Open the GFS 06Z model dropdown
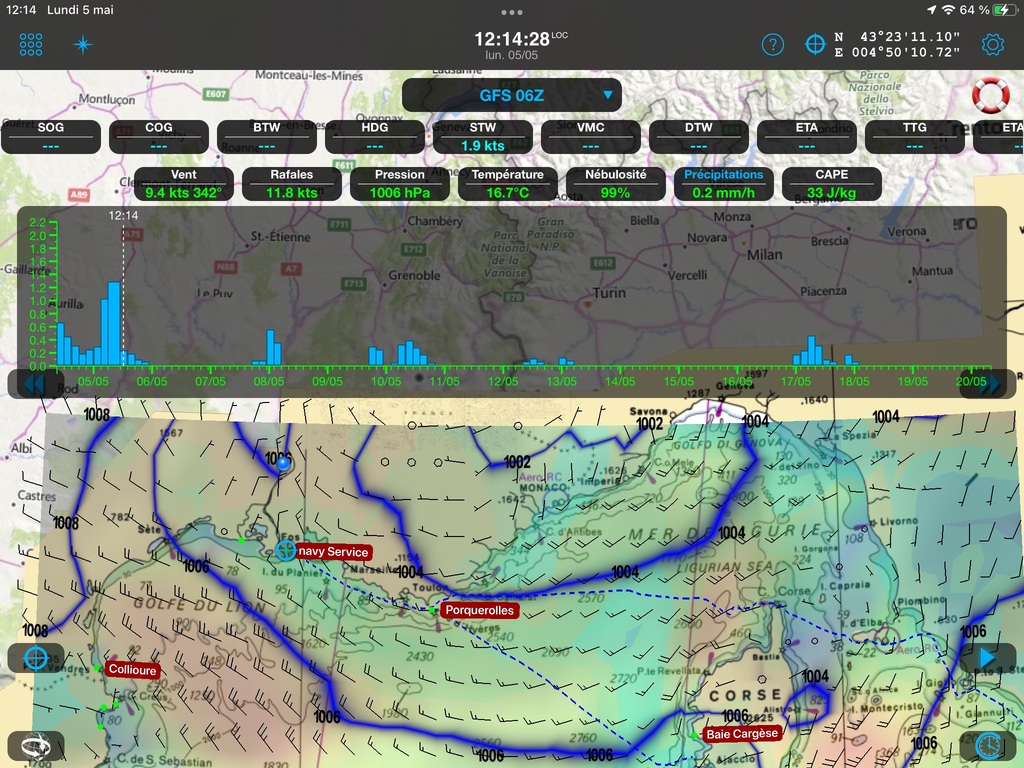Image resolution: width=1024 pixels, height=768 pixels. tap(511, 95)
